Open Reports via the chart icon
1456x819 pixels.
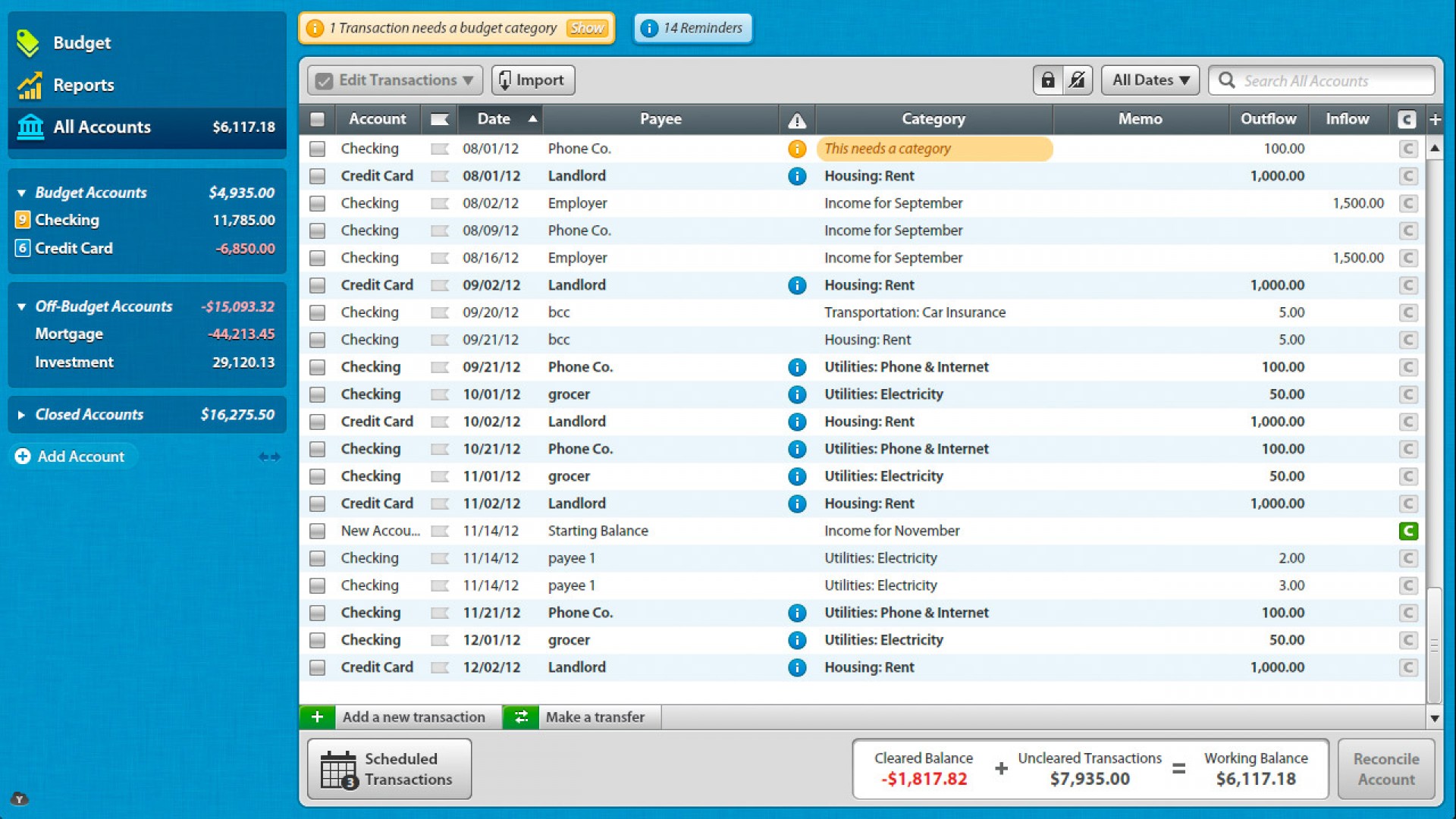point(27,85)
